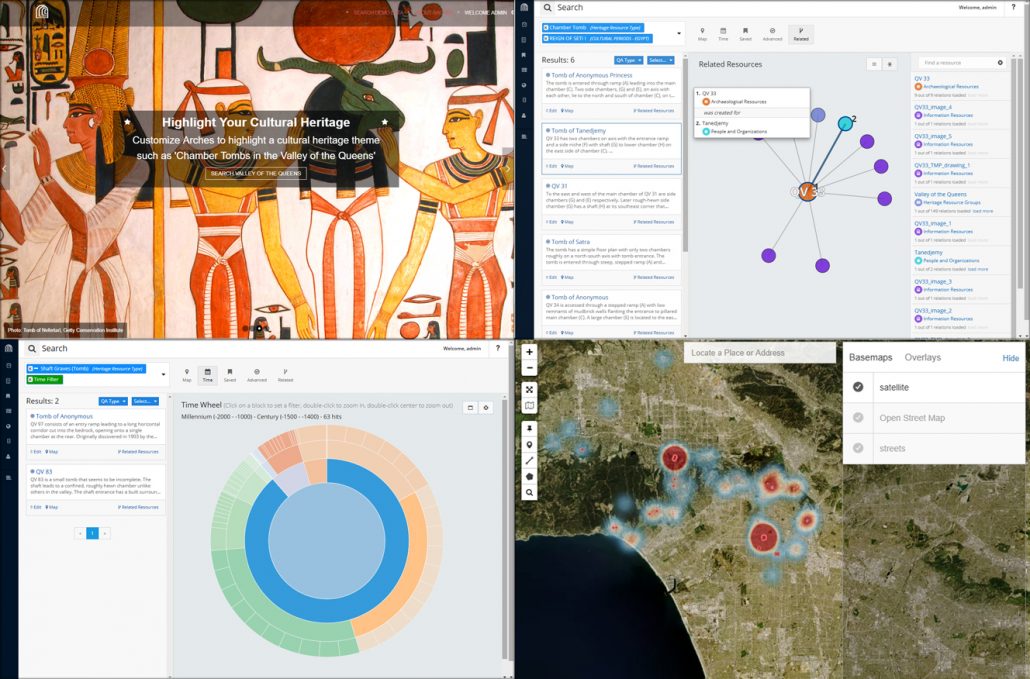Select the location marker draw tool
1030x679 pixels.
[529, 445]
